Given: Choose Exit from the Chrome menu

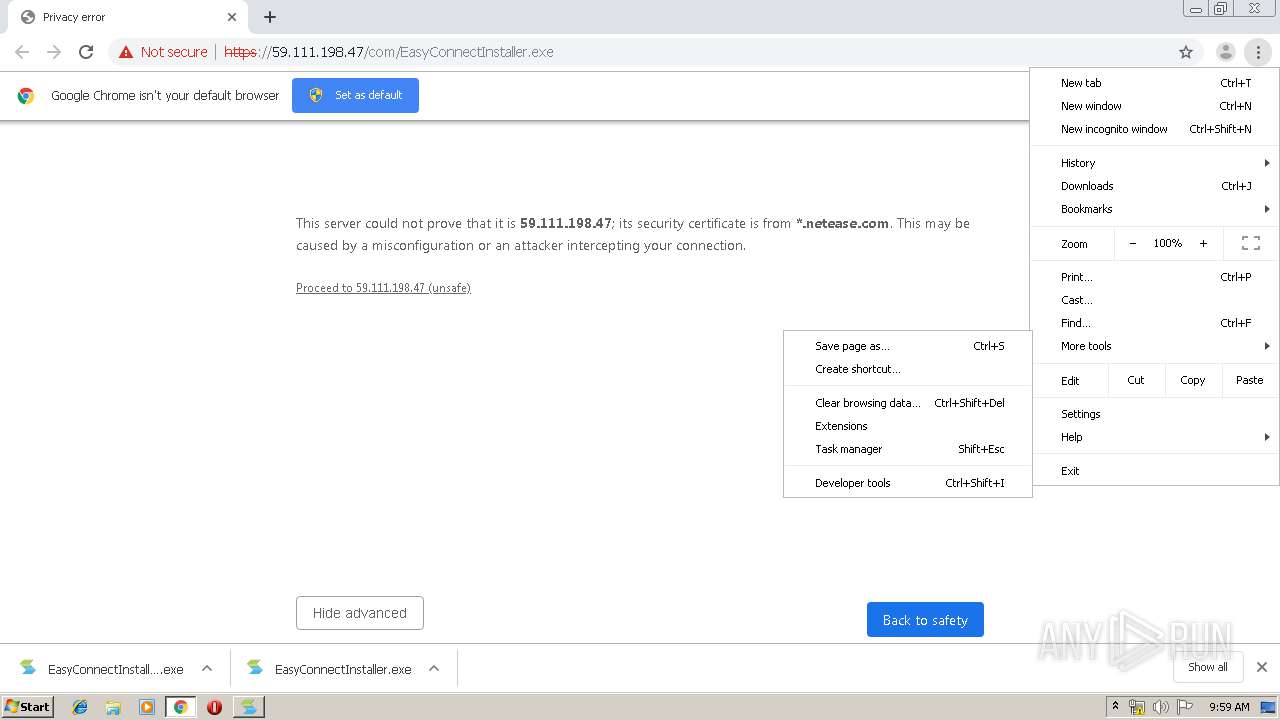Looking at the screenshot, I should pyautogui.click(x=1155, y=471).
